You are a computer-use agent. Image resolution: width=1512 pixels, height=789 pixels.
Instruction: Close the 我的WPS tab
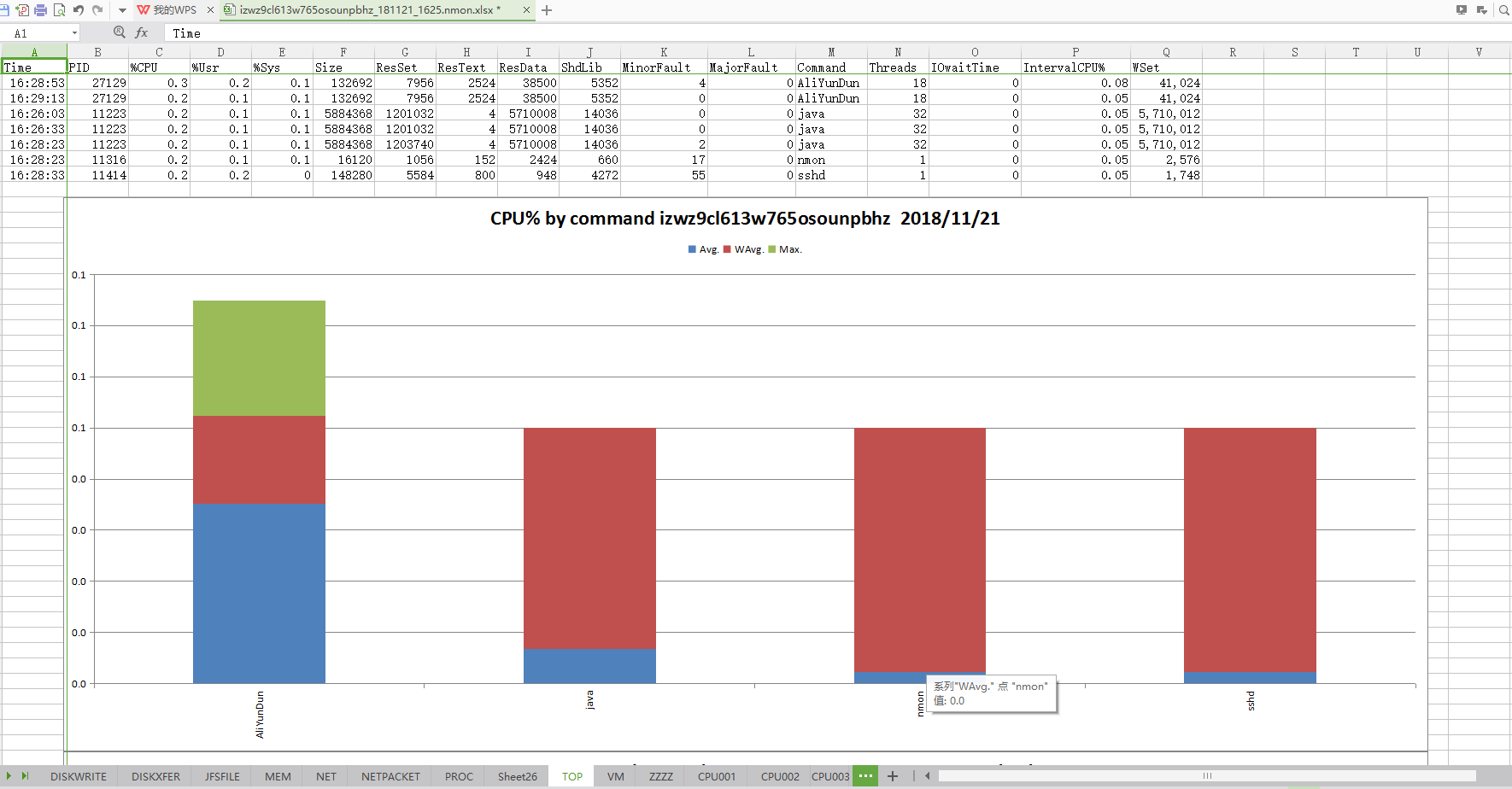click(x=210, y=10)
